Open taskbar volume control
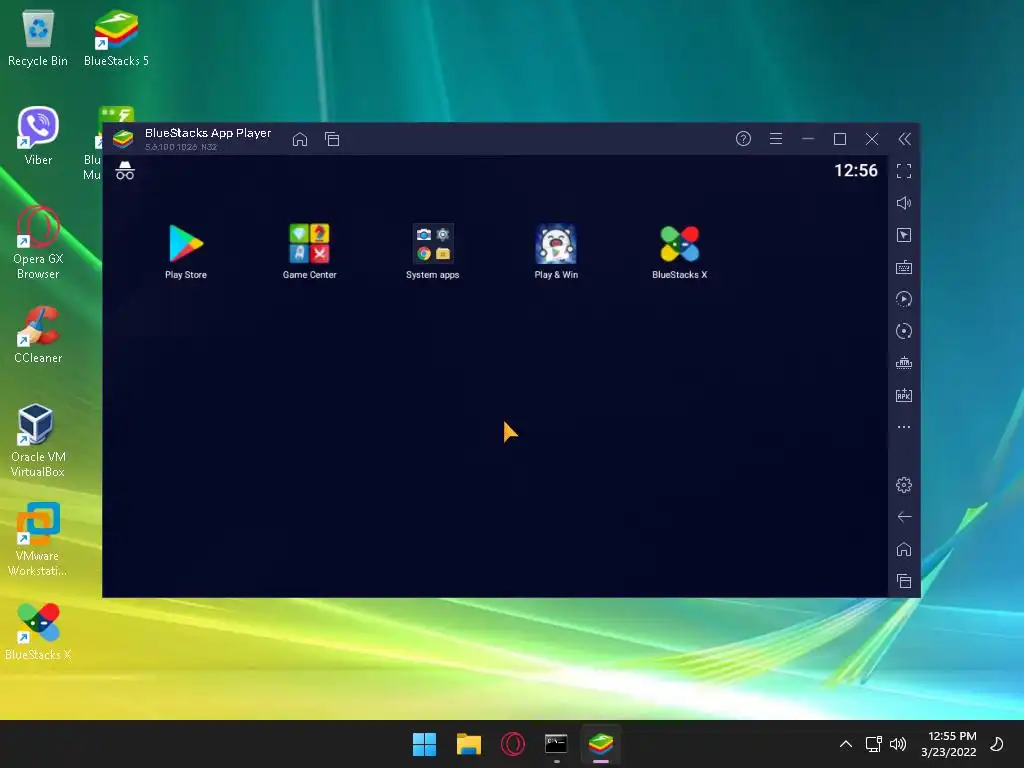This screenshot has height=768, width=1024. tap(899, 744)
